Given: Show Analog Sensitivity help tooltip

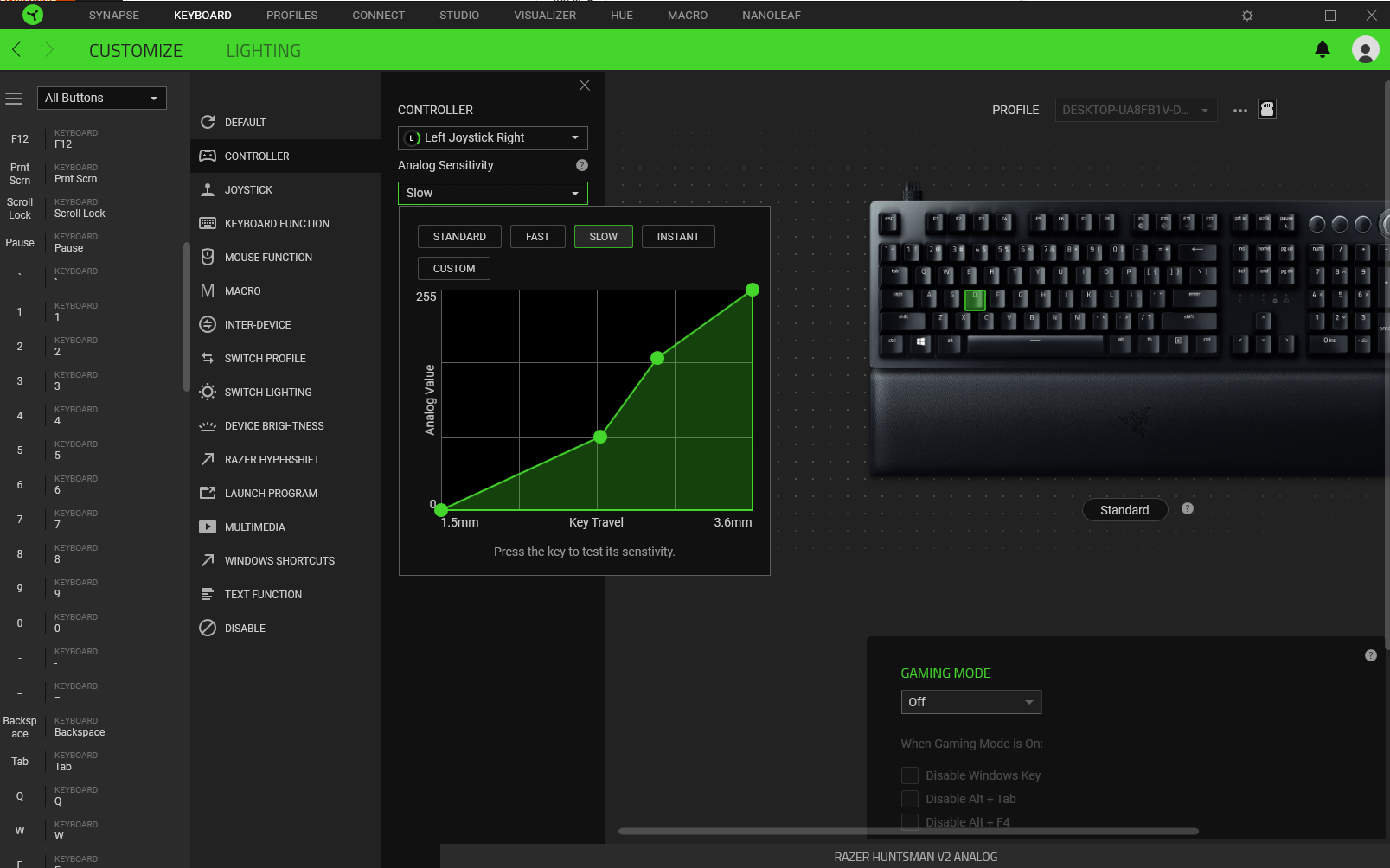Looking at the screenshot, I should [x=582, y=165].
